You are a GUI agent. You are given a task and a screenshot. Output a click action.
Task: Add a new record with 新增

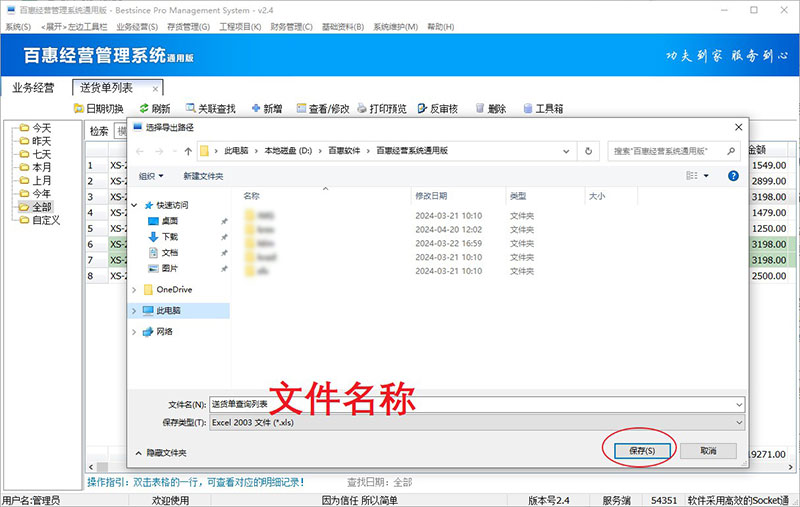click(x=267, y=108)
